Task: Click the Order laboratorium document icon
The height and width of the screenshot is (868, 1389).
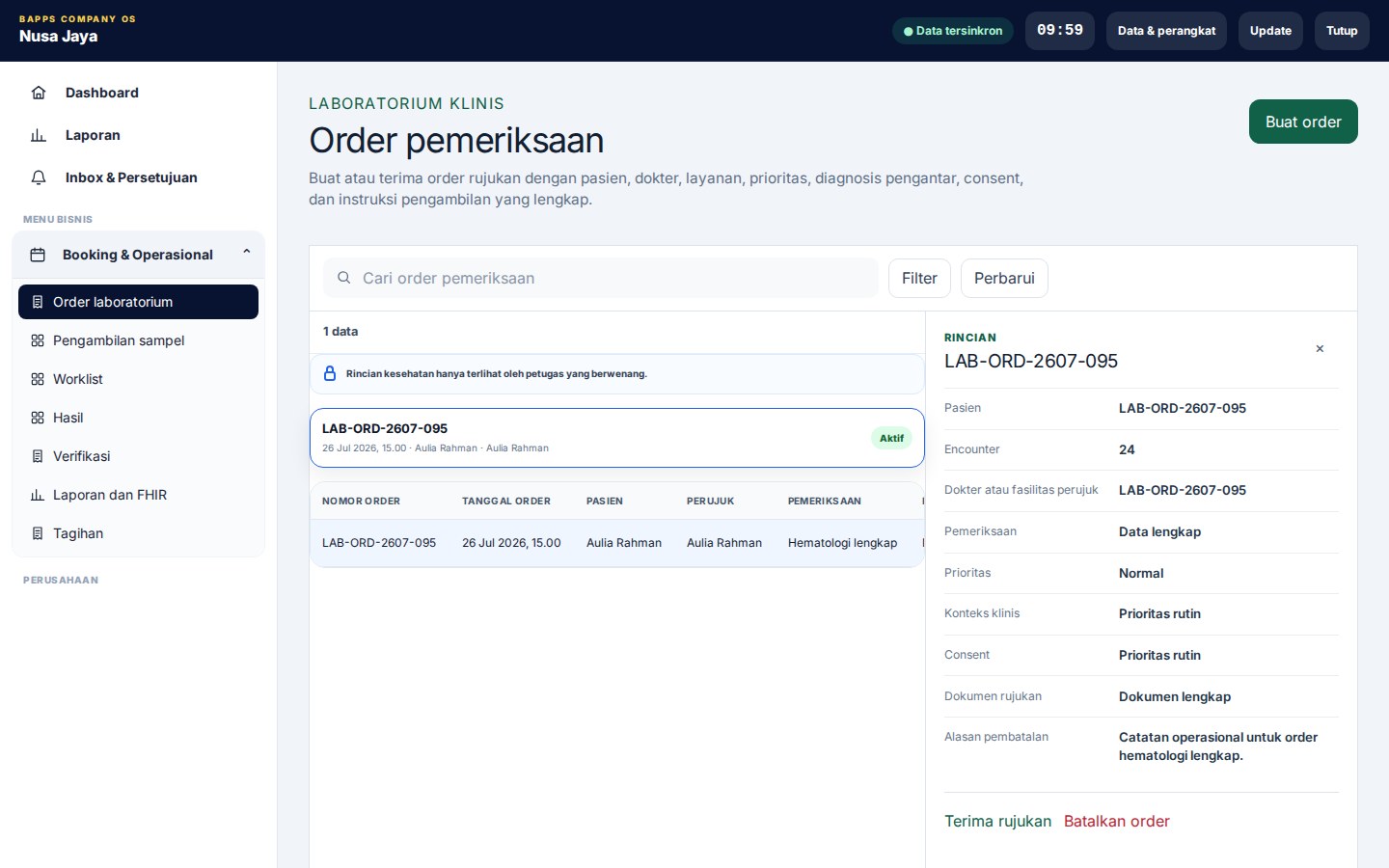Action: (38, 302)
